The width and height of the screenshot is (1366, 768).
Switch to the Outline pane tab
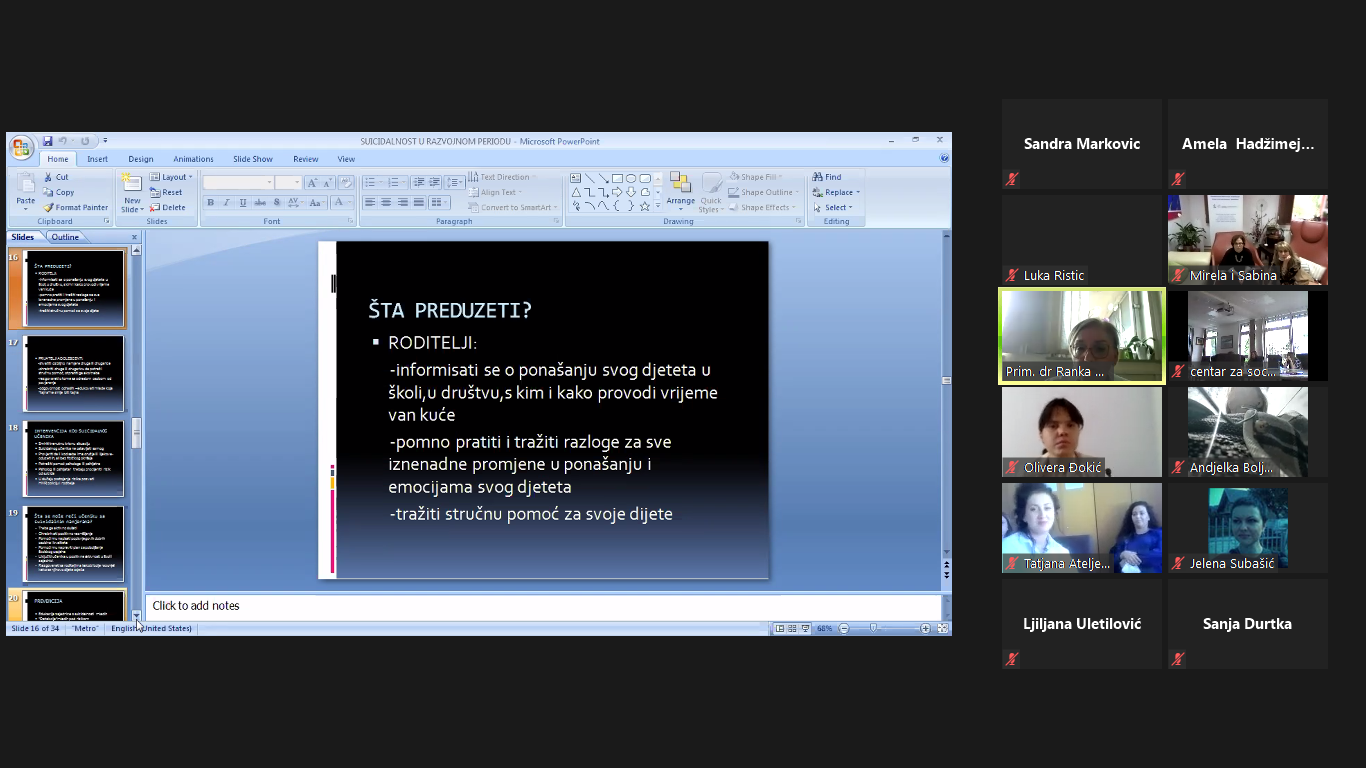[x=65, y=237]
